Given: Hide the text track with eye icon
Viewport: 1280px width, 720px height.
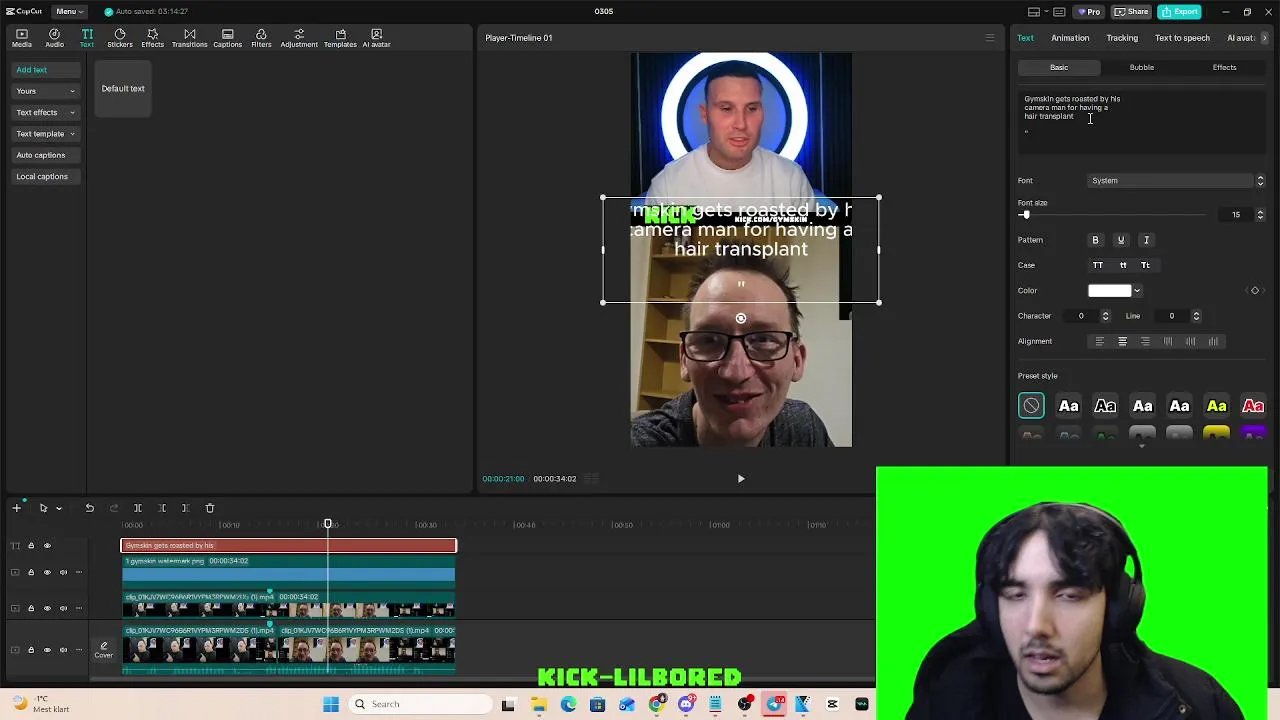Looking at the screenshot, I should pos(47,545).
